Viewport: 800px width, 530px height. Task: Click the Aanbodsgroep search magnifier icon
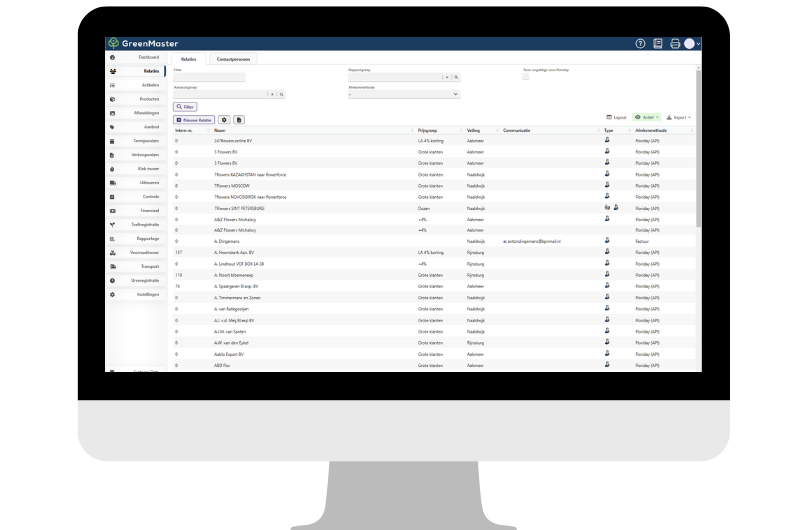(x=281, y=94)
